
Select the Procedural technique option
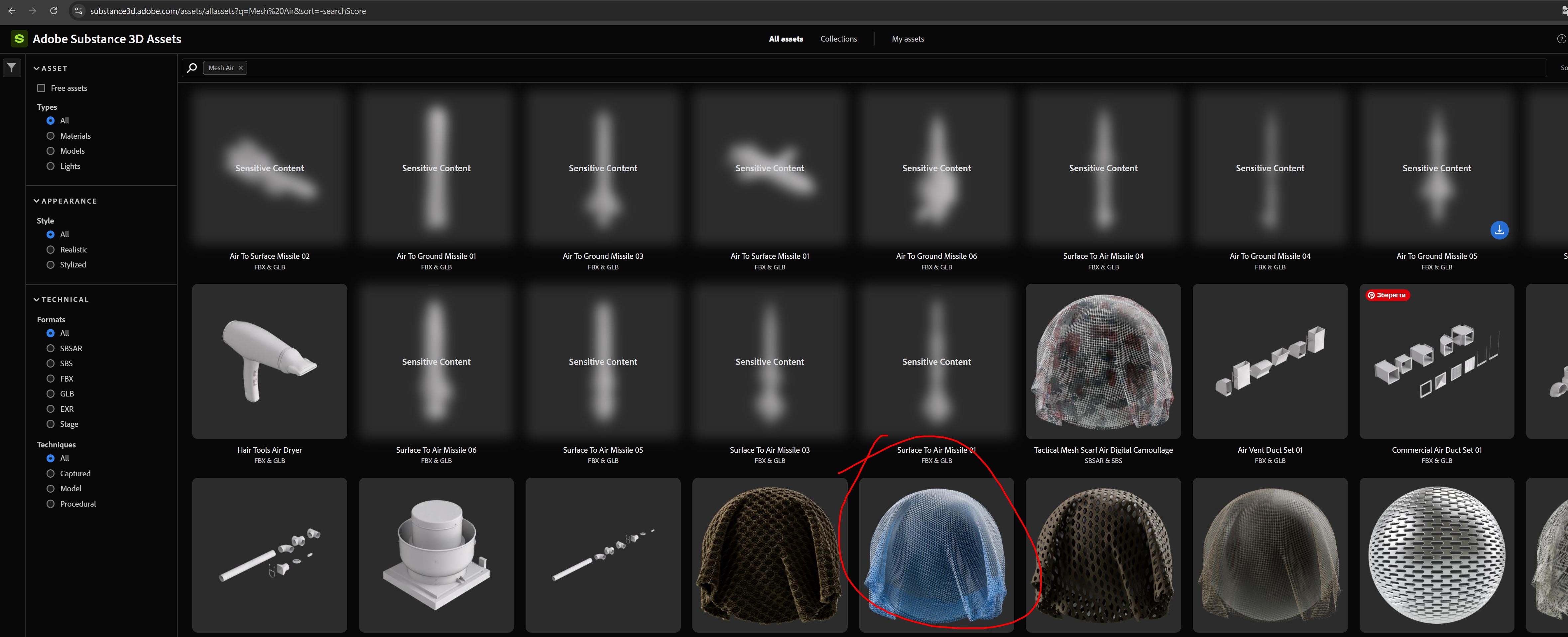tap(51, 504)
